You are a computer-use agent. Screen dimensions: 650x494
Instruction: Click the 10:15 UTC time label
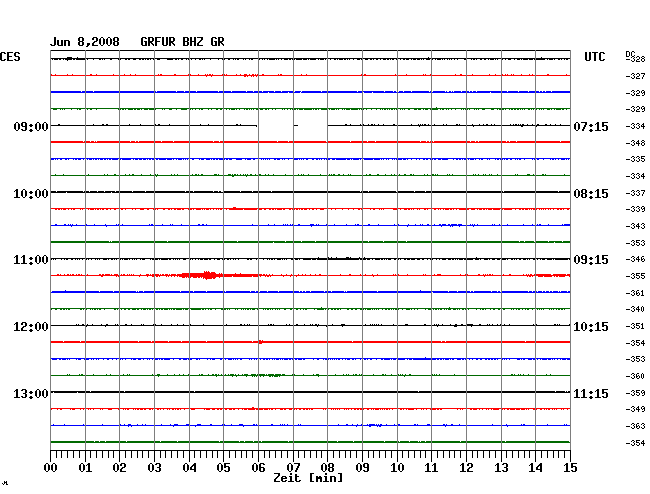tap(591, 327)
